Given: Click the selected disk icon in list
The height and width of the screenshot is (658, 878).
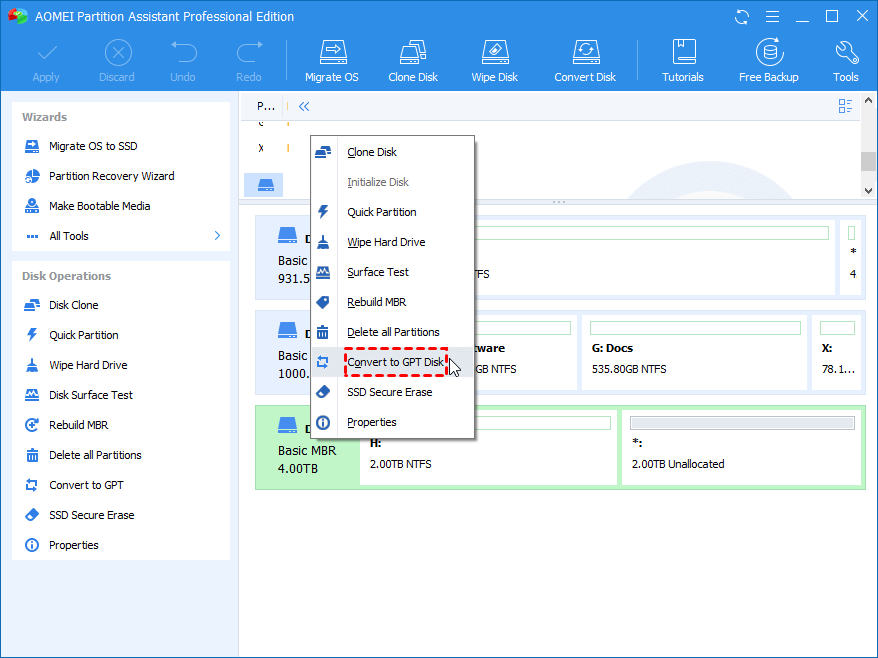Looking at the screenshot, I should pos(264,185).
